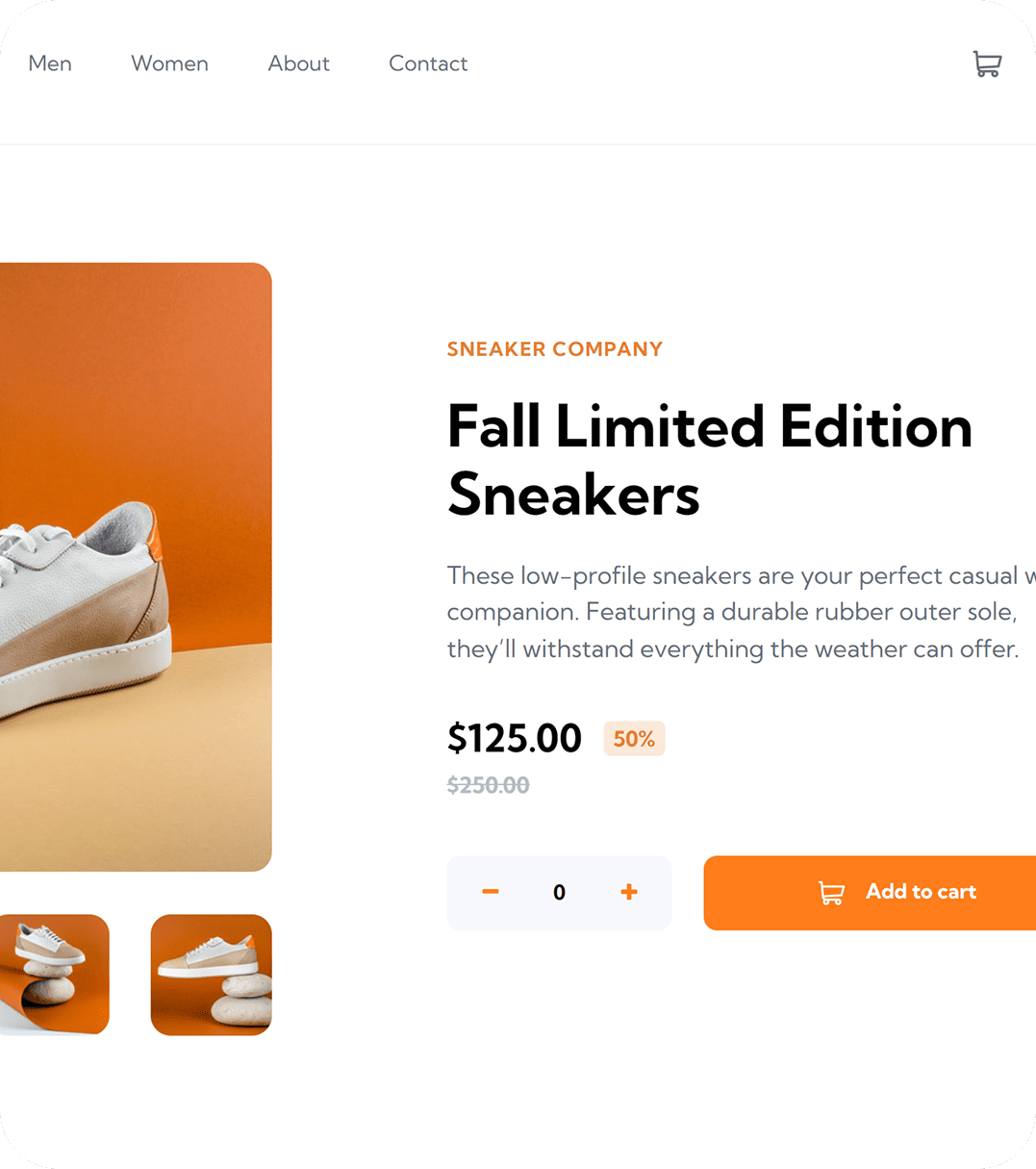1036x1169 pixels.
Task: Click the 50% discount badge
Action: (634, 739)
